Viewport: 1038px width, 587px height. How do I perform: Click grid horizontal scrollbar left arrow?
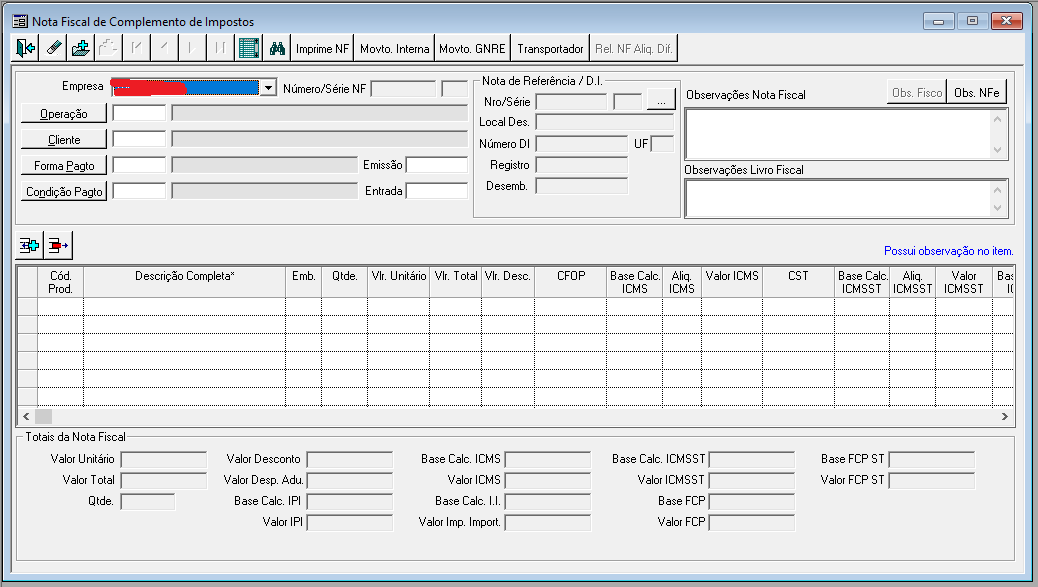click(x=26, y=416)
